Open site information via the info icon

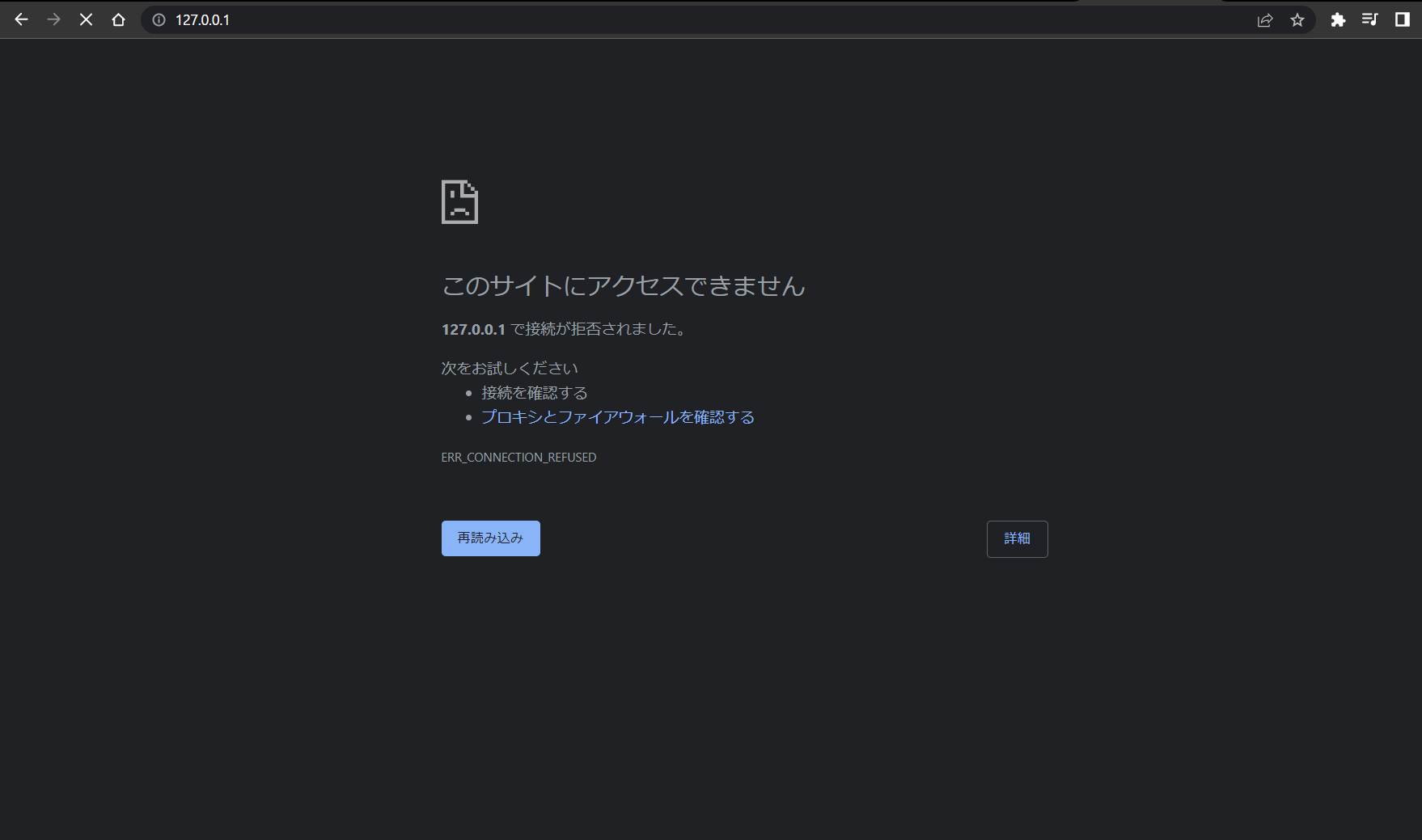click(x=159, y=19)
